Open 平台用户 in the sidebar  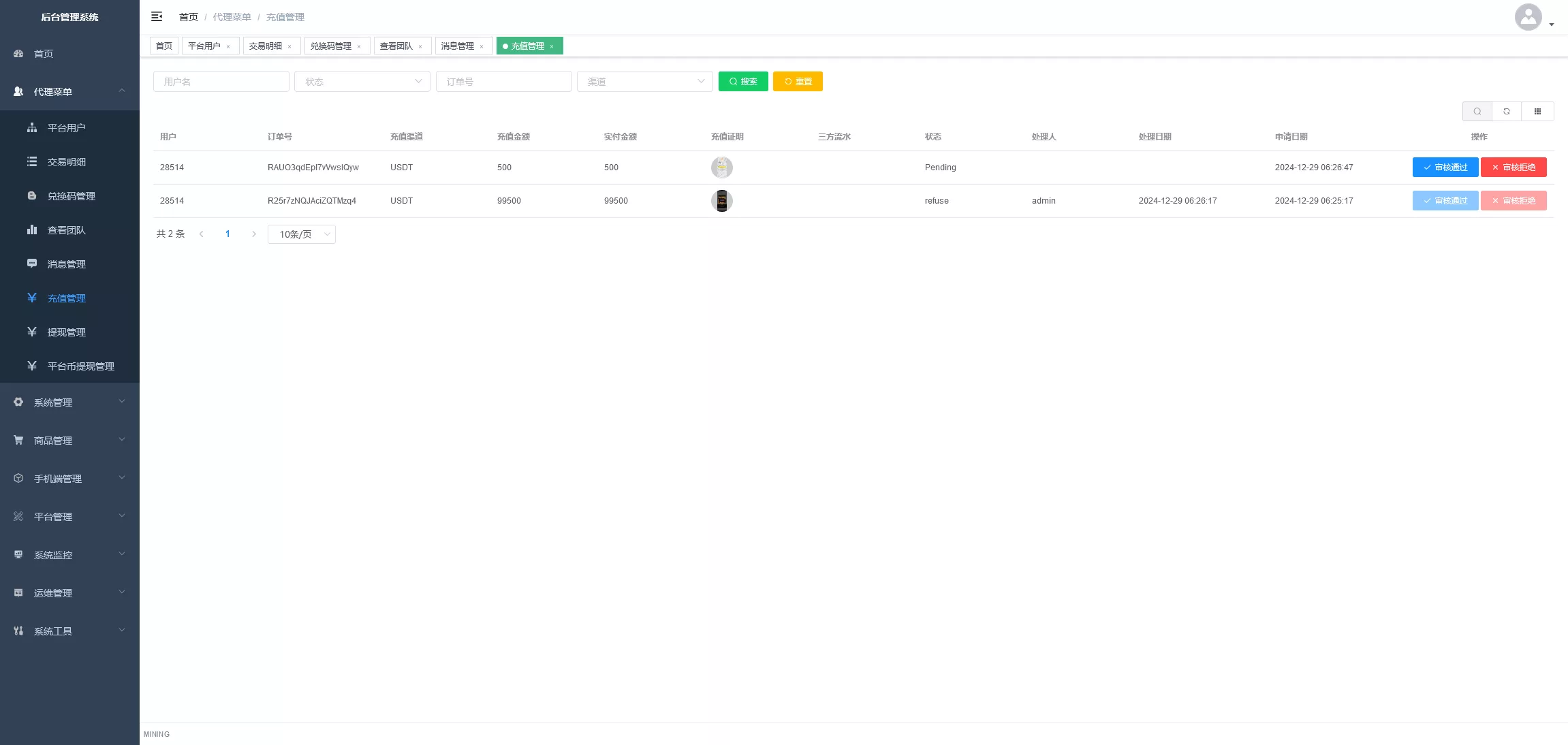click(66, 128)
